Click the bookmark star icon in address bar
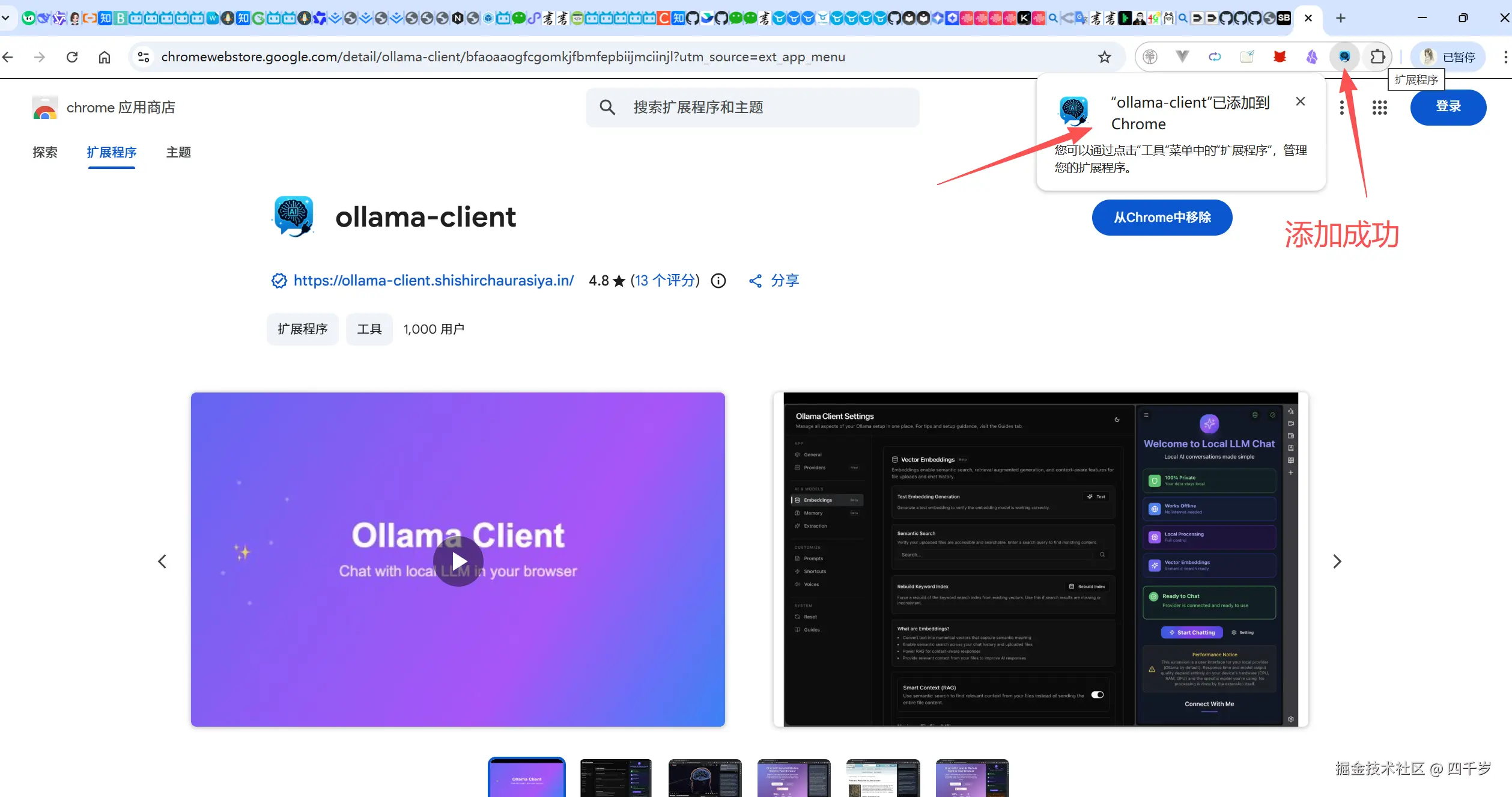Image resolution: width=1512 pixels, height=797 pixels. tap(1104, 57)
